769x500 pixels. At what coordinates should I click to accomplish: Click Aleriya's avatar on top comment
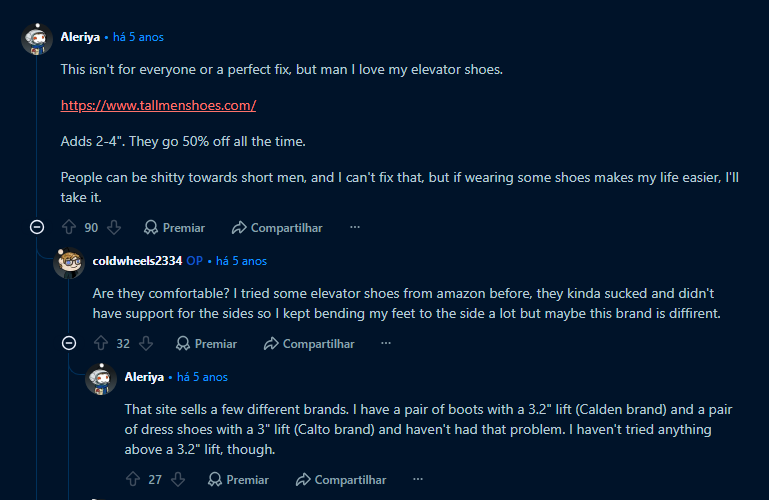point(37,39)
